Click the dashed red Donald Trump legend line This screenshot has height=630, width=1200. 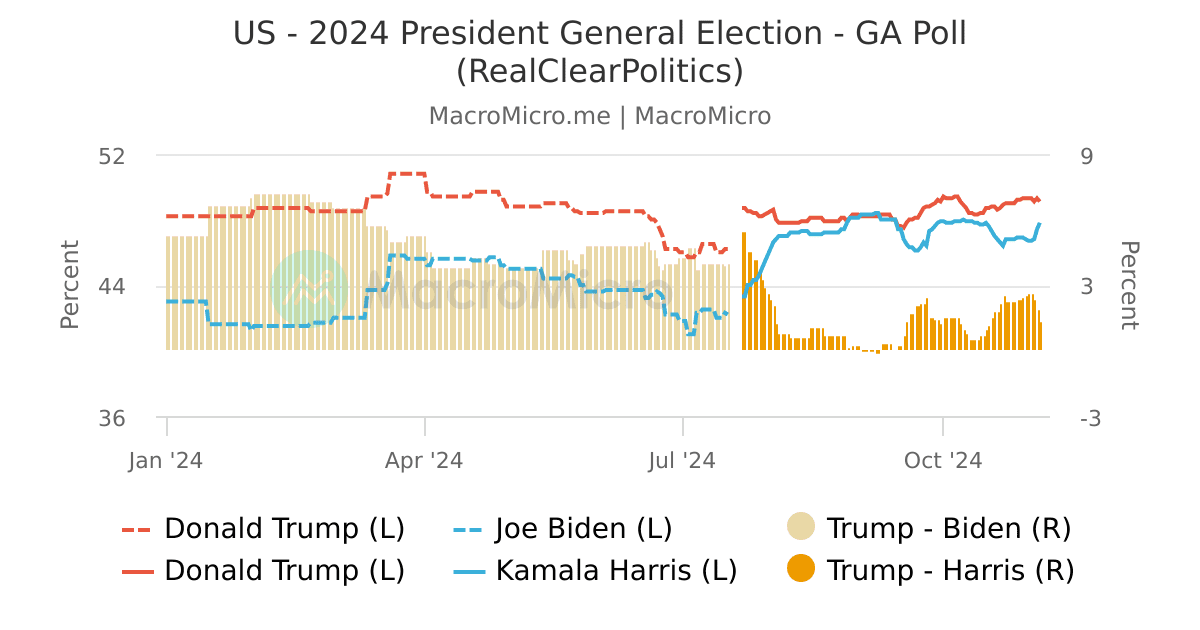[138, 528]
